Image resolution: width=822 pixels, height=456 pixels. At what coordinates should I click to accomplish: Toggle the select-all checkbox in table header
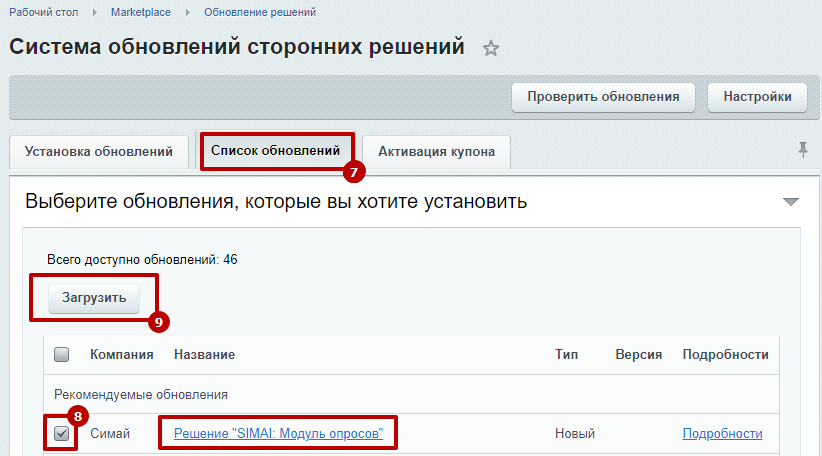(61, 355)
